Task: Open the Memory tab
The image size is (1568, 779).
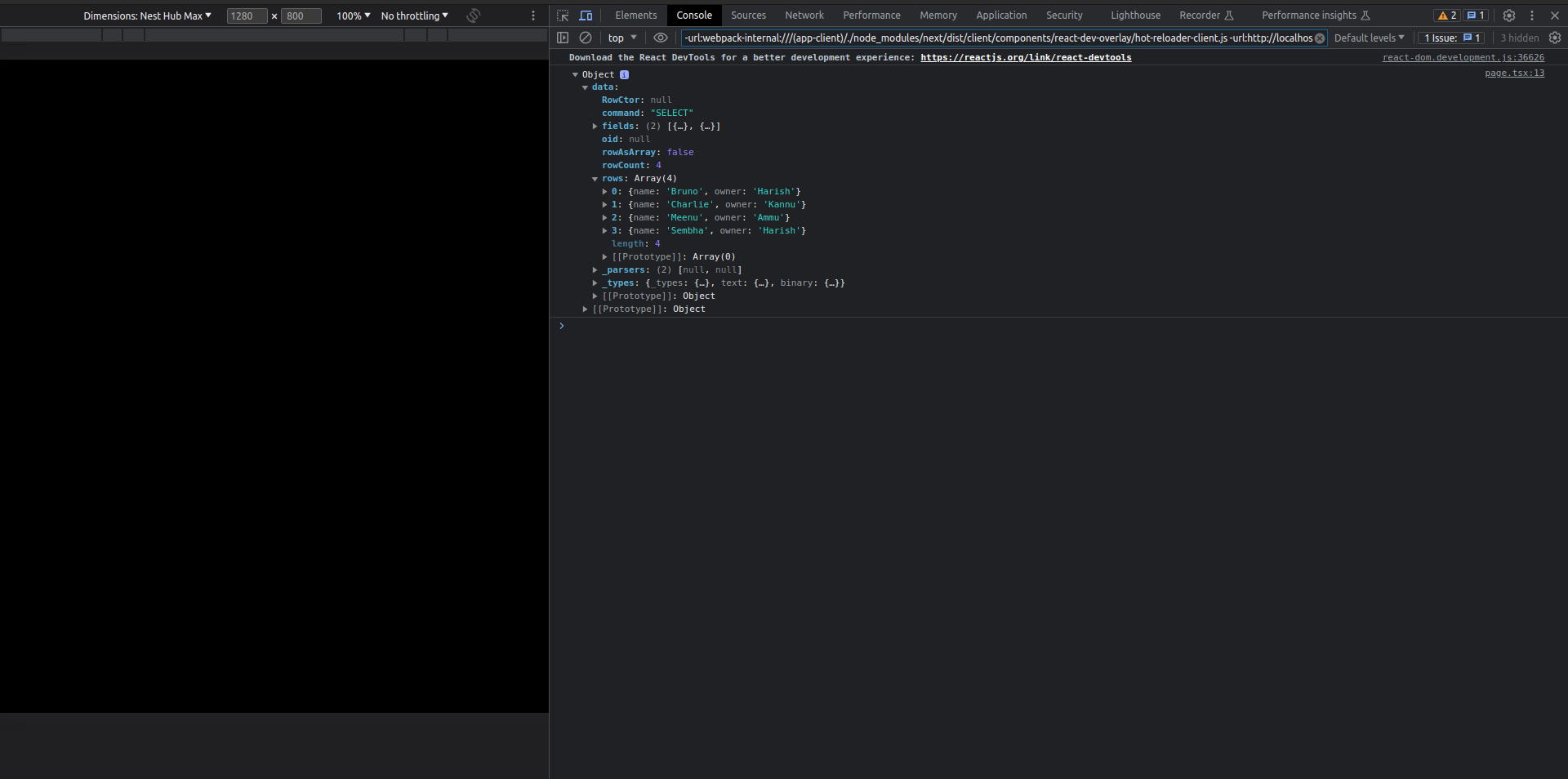Action: (x=938, y=16)
